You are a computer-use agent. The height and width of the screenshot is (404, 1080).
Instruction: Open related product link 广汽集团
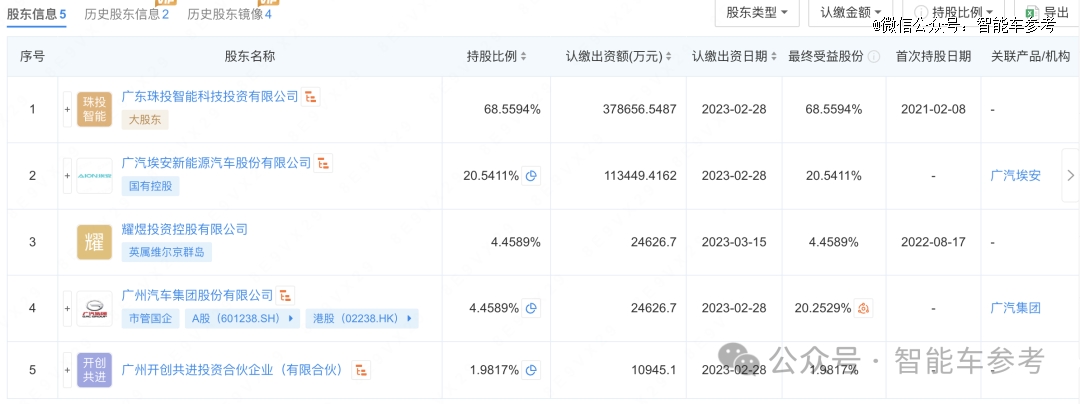(1015, 308)
